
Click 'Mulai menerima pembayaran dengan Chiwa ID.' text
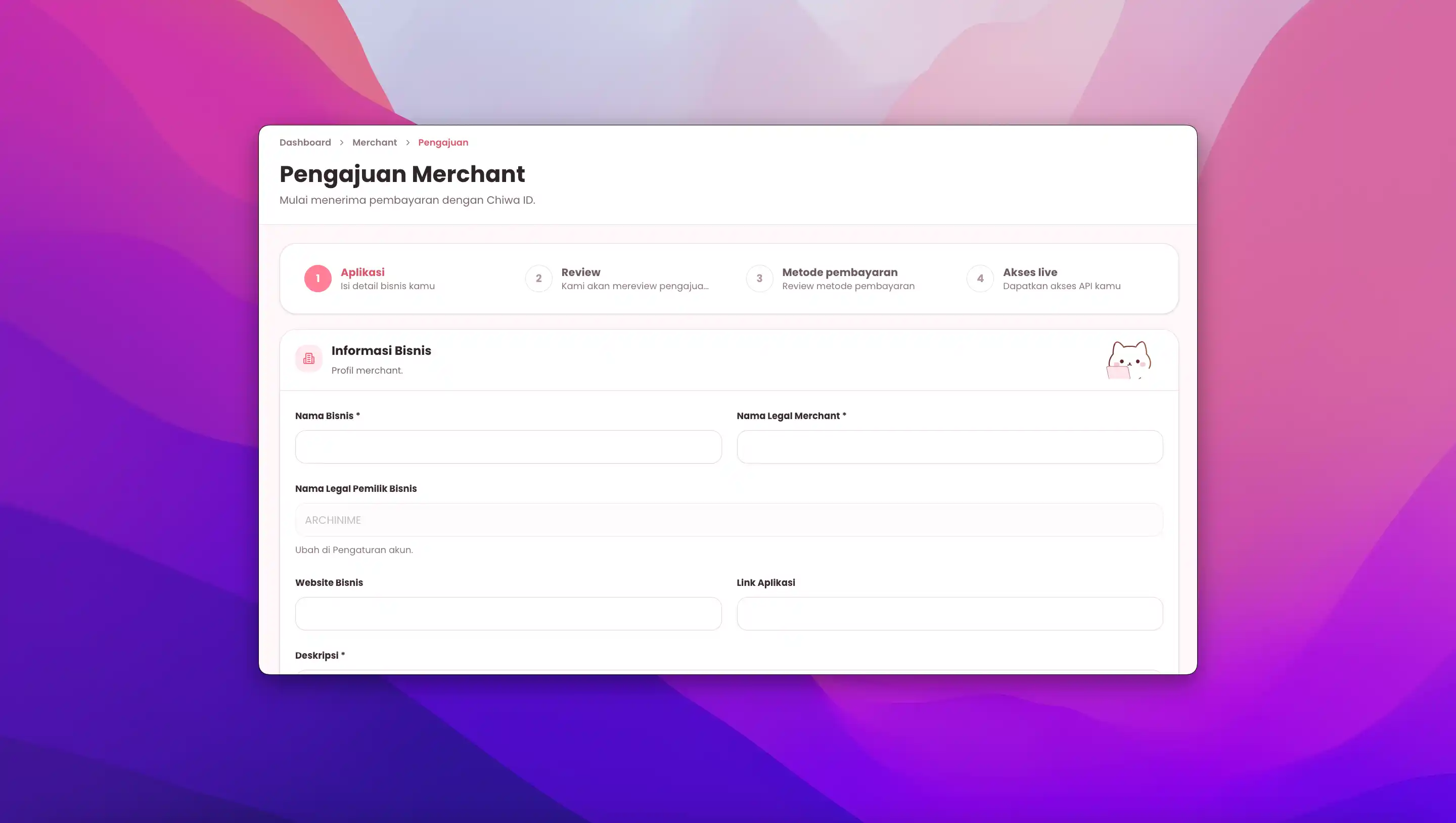(407, 200)
